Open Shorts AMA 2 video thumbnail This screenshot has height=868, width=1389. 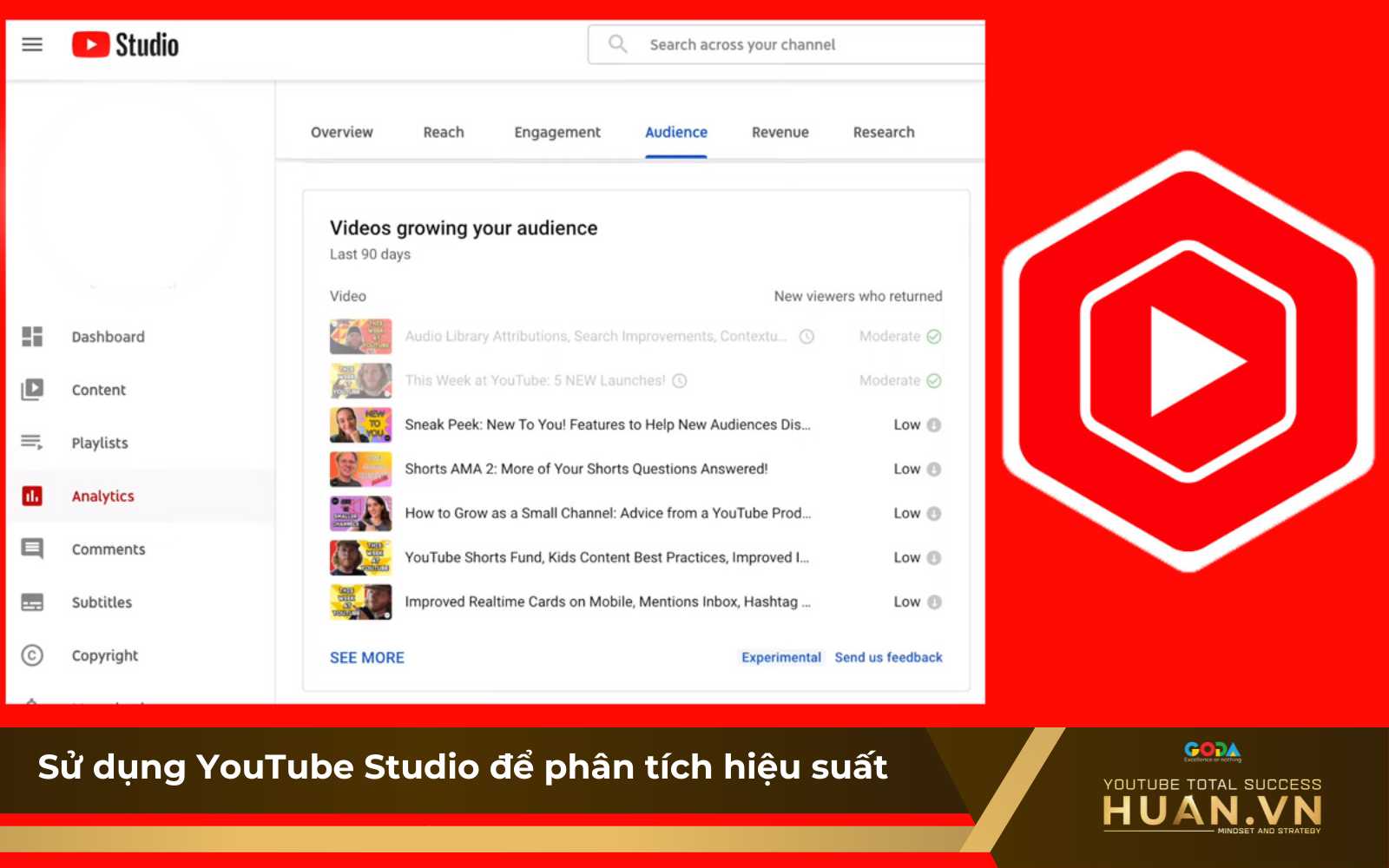pos(360,470)
